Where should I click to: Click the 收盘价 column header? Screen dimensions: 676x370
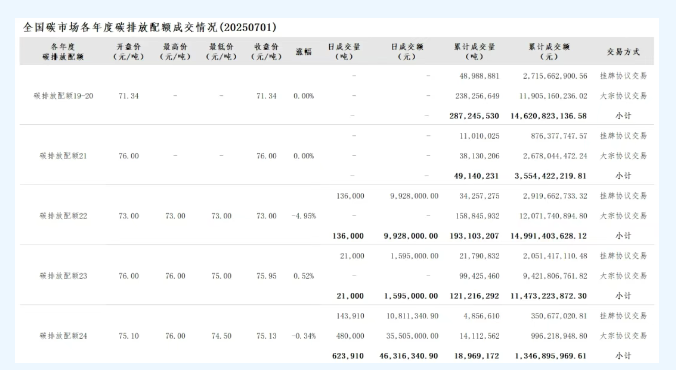[x=266, y=51]
